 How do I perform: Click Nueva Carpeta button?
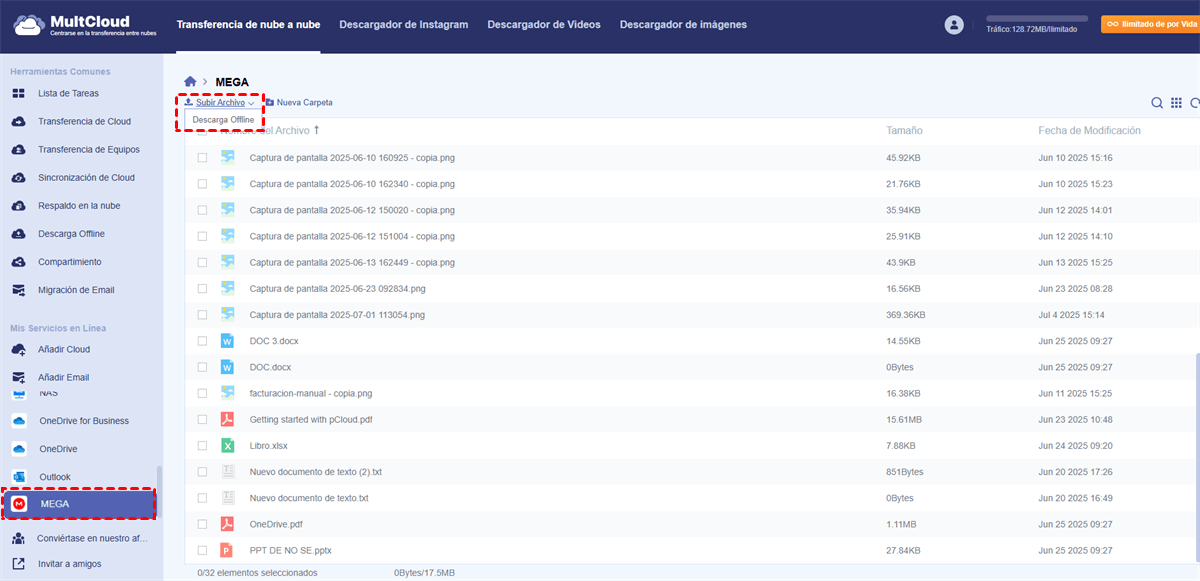click(299, 103)
